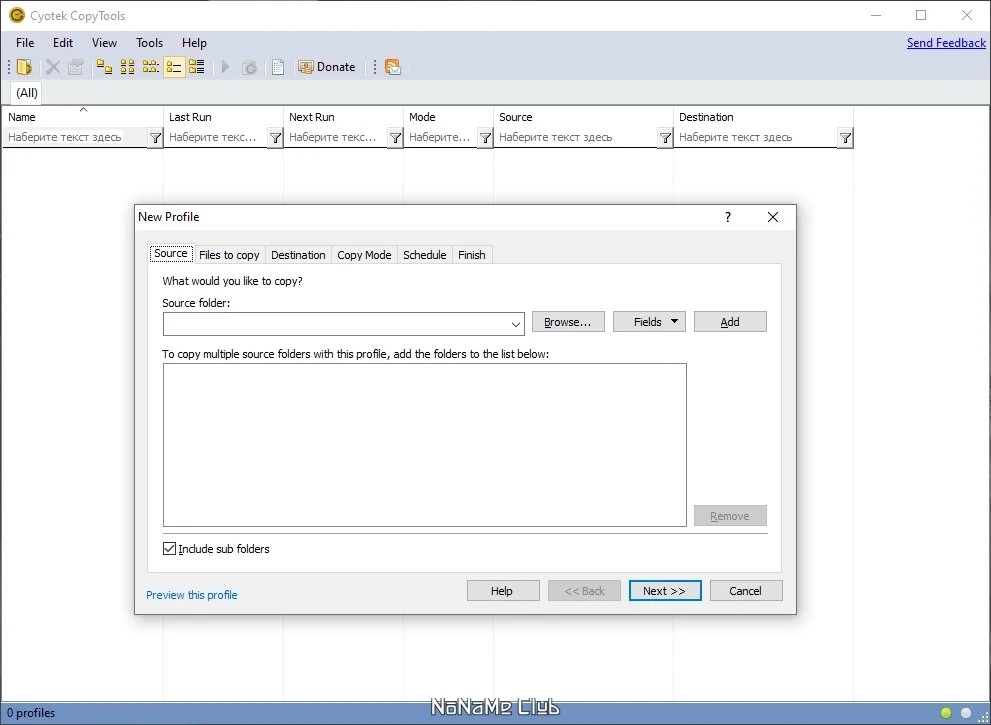Sort by the Mode column header
The width and height of the screenshot is (991, 725).
click(448, 117)
